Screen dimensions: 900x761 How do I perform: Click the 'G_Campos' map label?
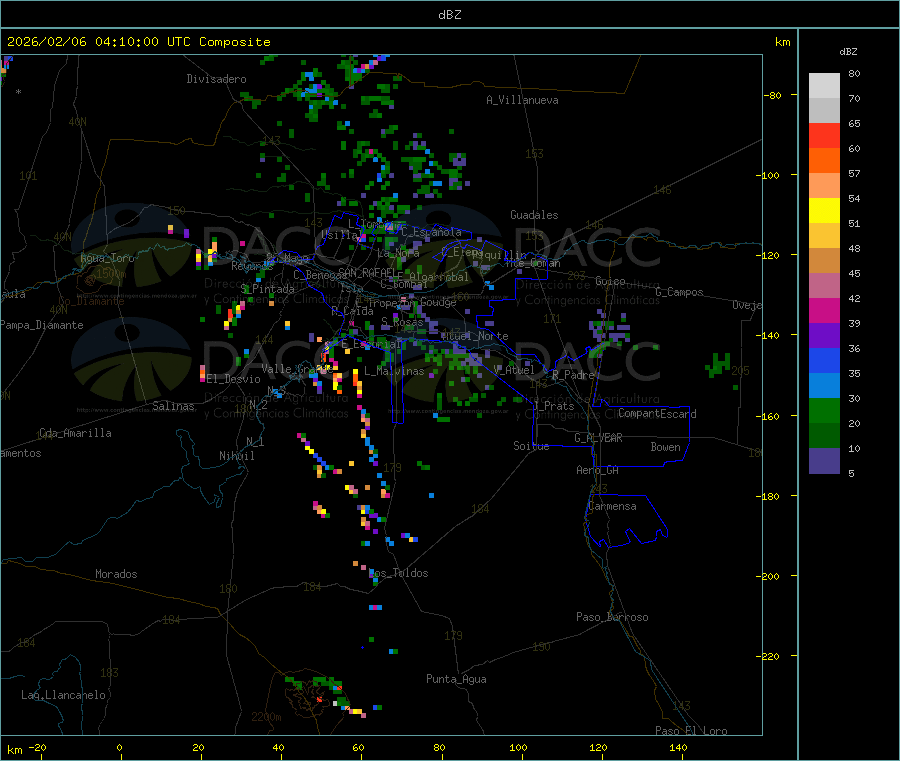pos(680,292)
